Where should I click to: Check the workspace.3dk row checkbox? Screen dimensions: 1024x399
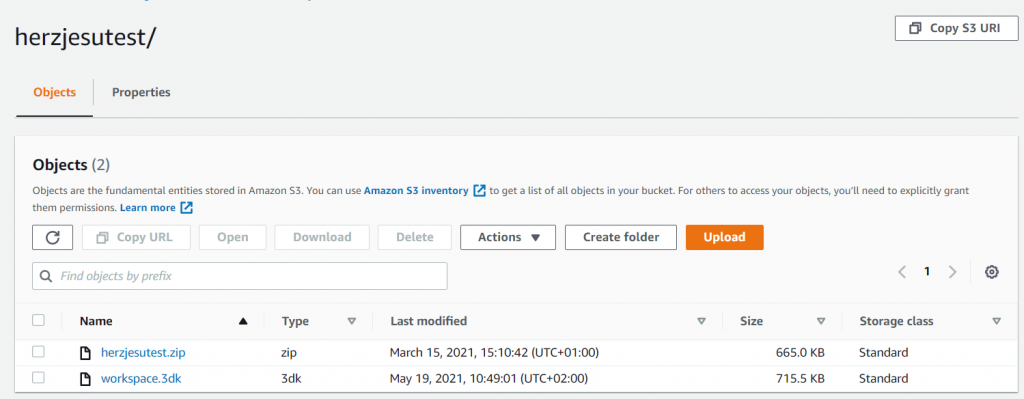(x=39, y=377)
